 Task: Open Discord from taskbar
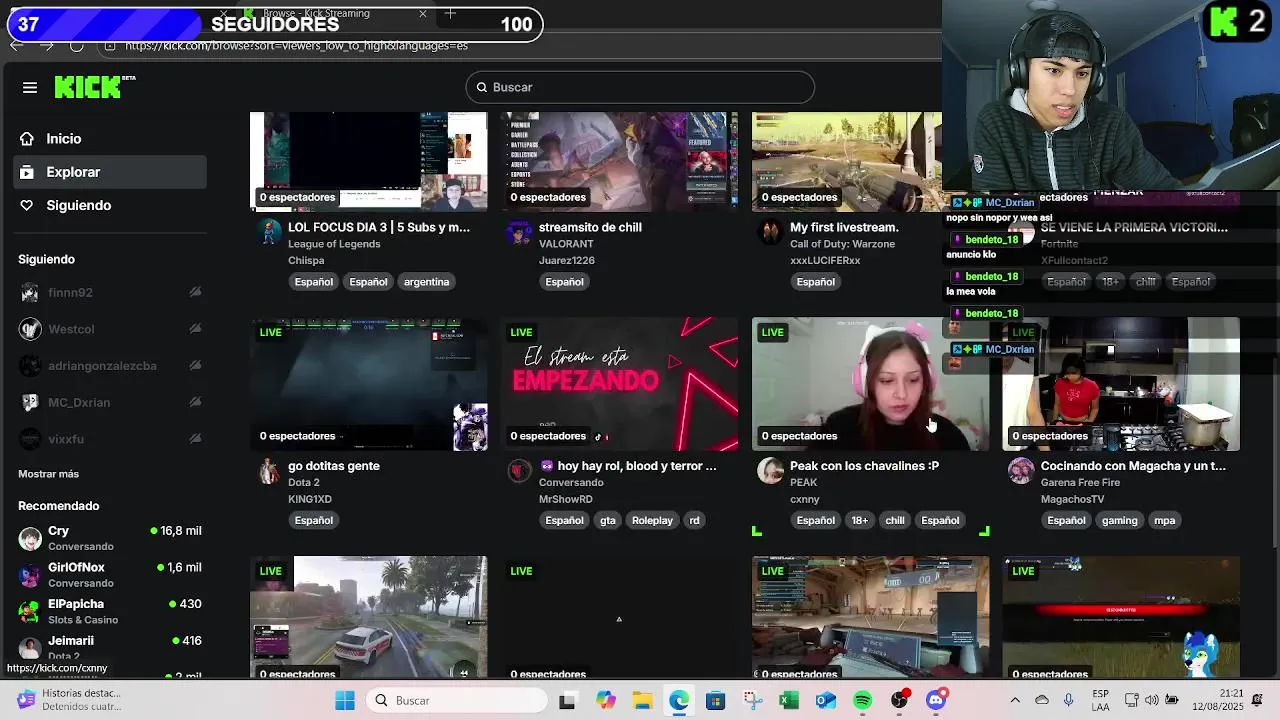(936, 701)
